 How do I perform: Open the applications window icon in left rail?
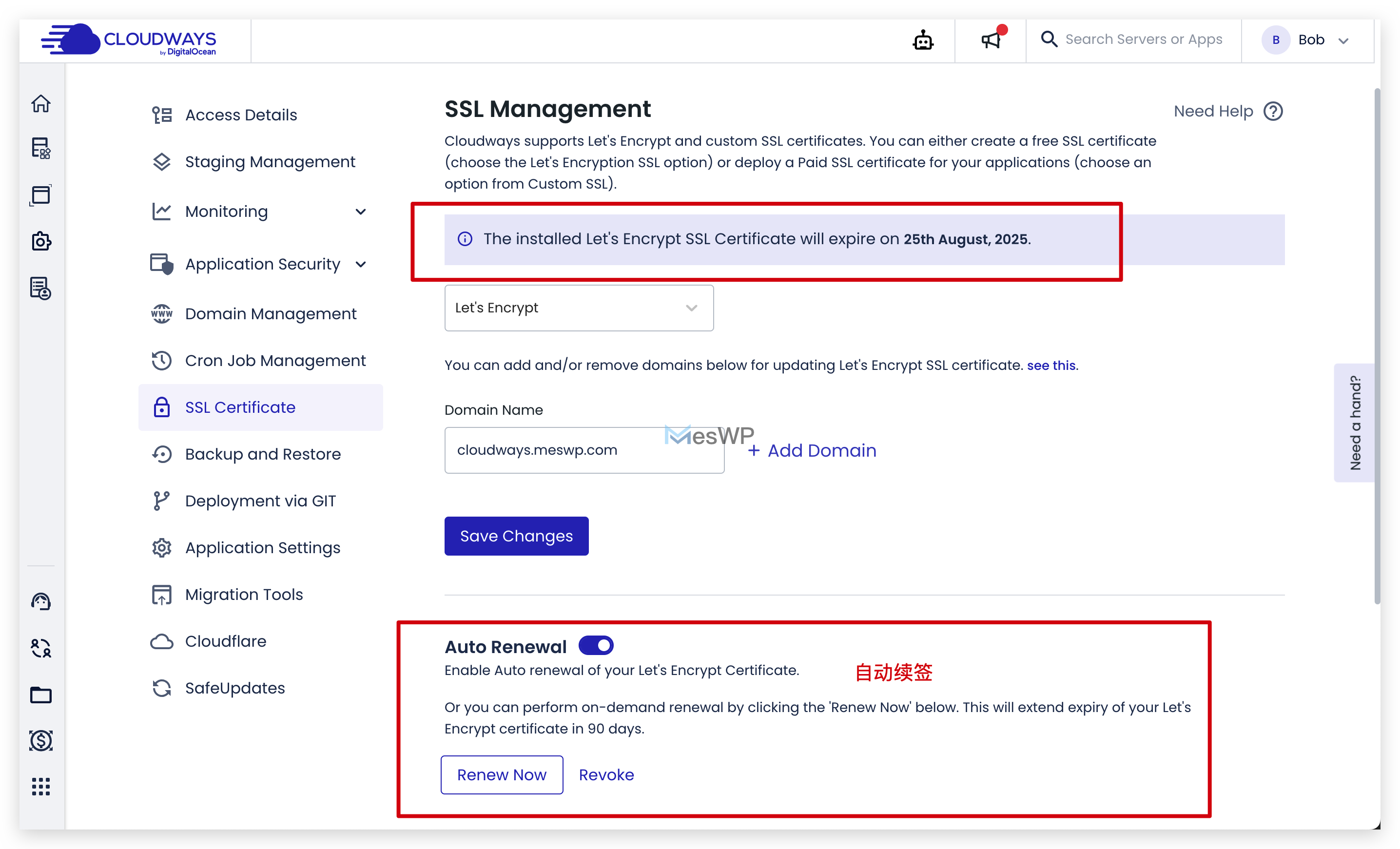(x=41, y=195)
